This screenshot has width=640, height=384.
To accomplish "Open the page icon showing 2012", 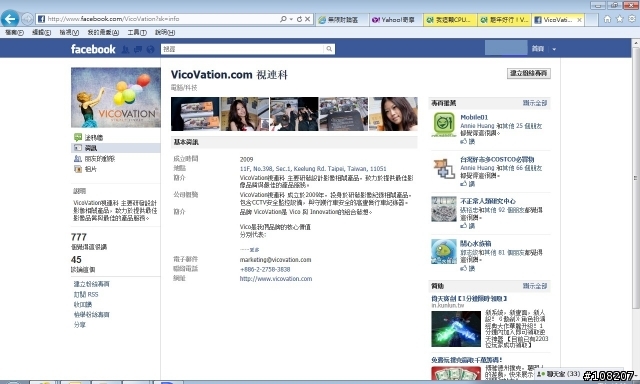I will point(444,209).
